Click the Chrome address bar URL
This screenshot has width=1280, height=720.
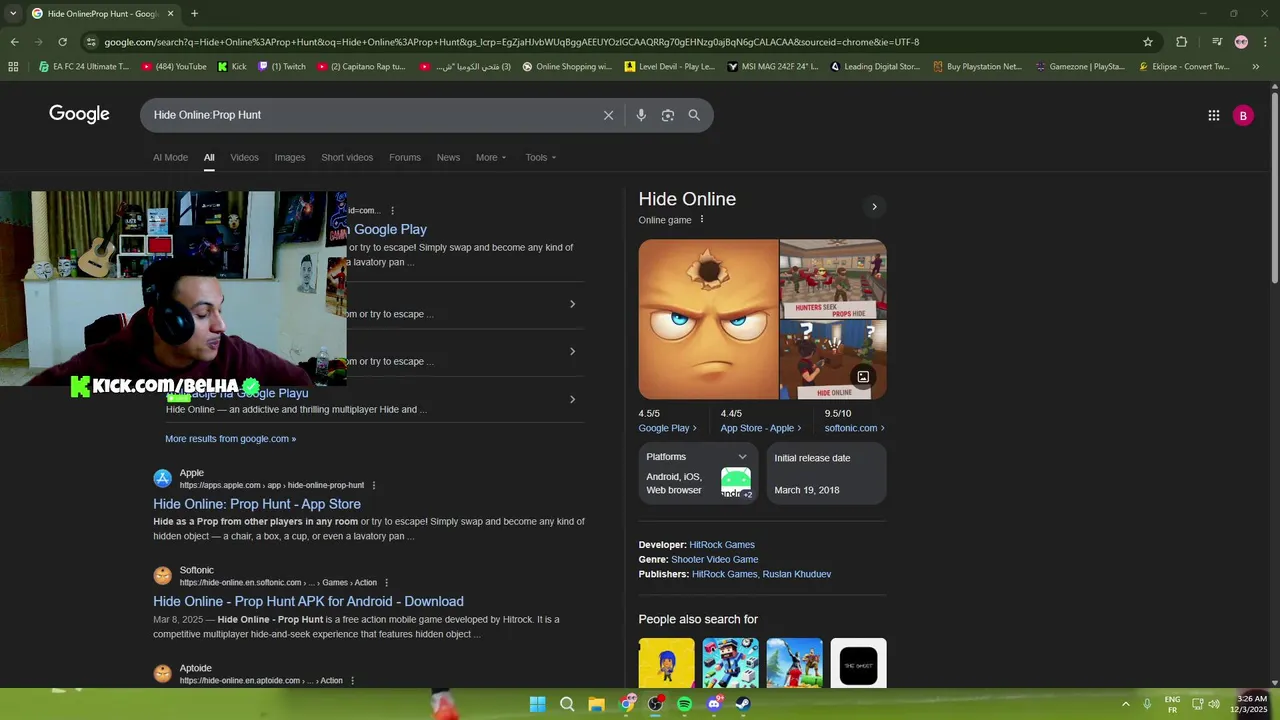[x=511, y=42]
